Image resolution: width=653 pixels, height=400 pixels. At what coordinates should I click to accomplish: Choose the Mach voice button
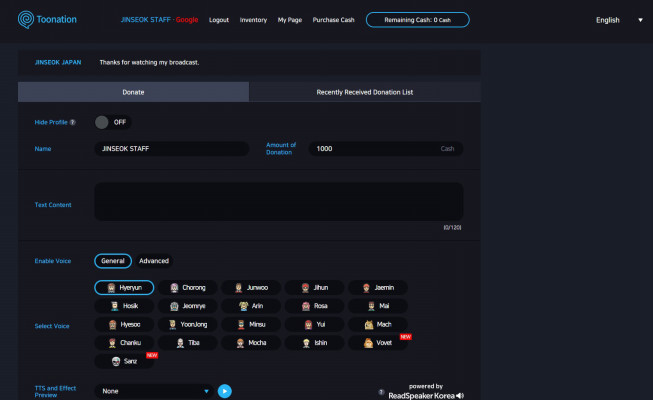(378, 324)
